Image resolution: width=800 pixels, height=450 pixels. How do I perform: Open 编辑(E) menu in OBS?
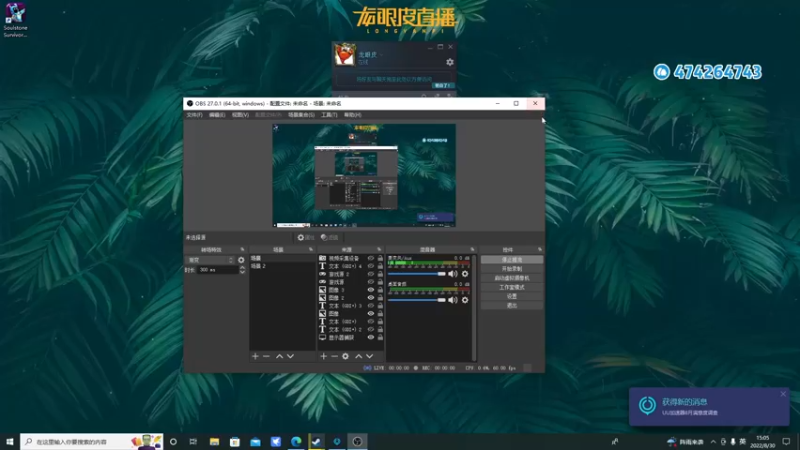[x=217, y=115]
